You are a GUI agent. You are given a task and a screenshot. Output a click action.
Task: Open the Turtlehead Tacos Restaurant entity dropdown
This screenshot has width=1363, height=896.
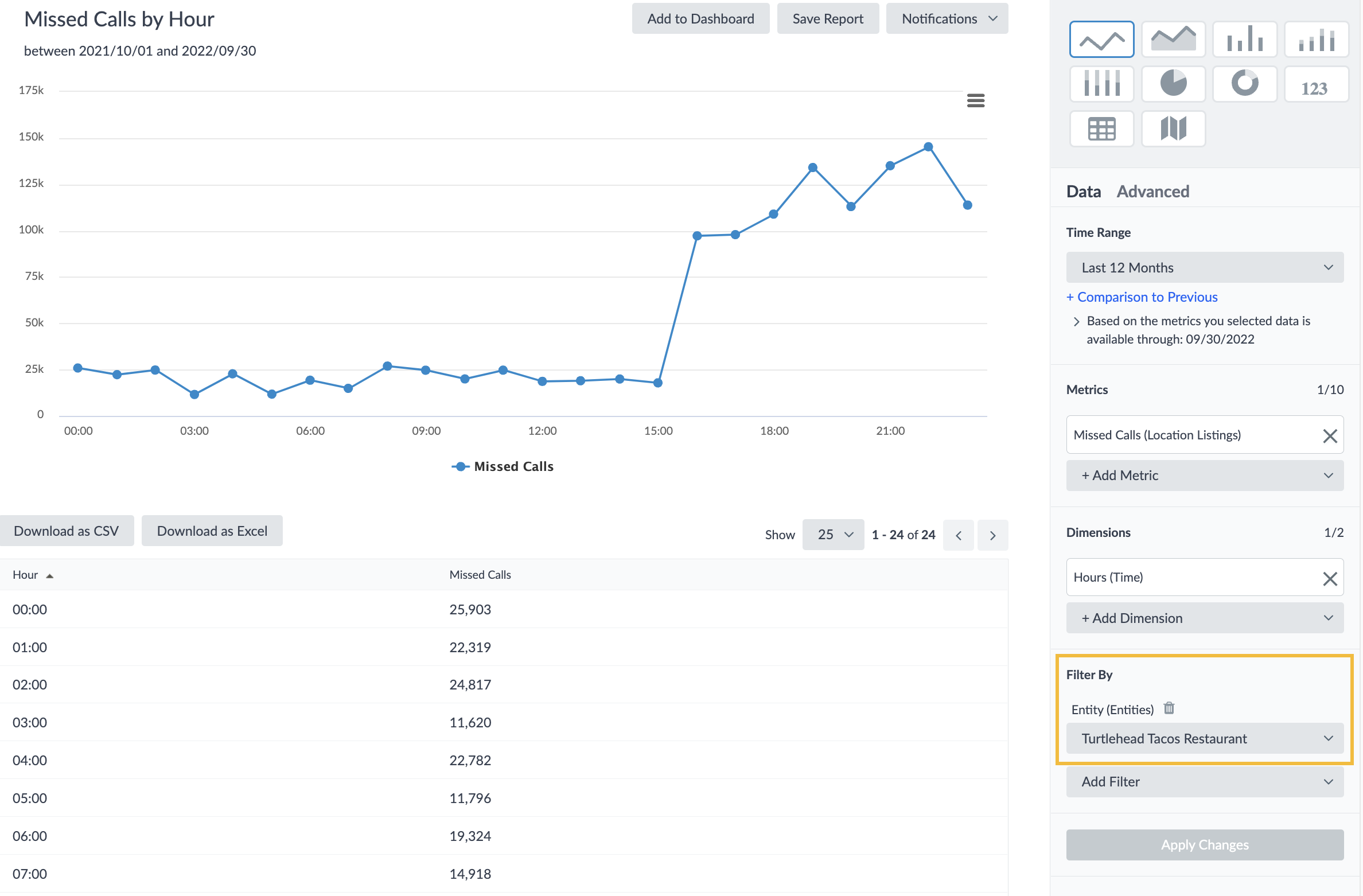(1205, 739)
